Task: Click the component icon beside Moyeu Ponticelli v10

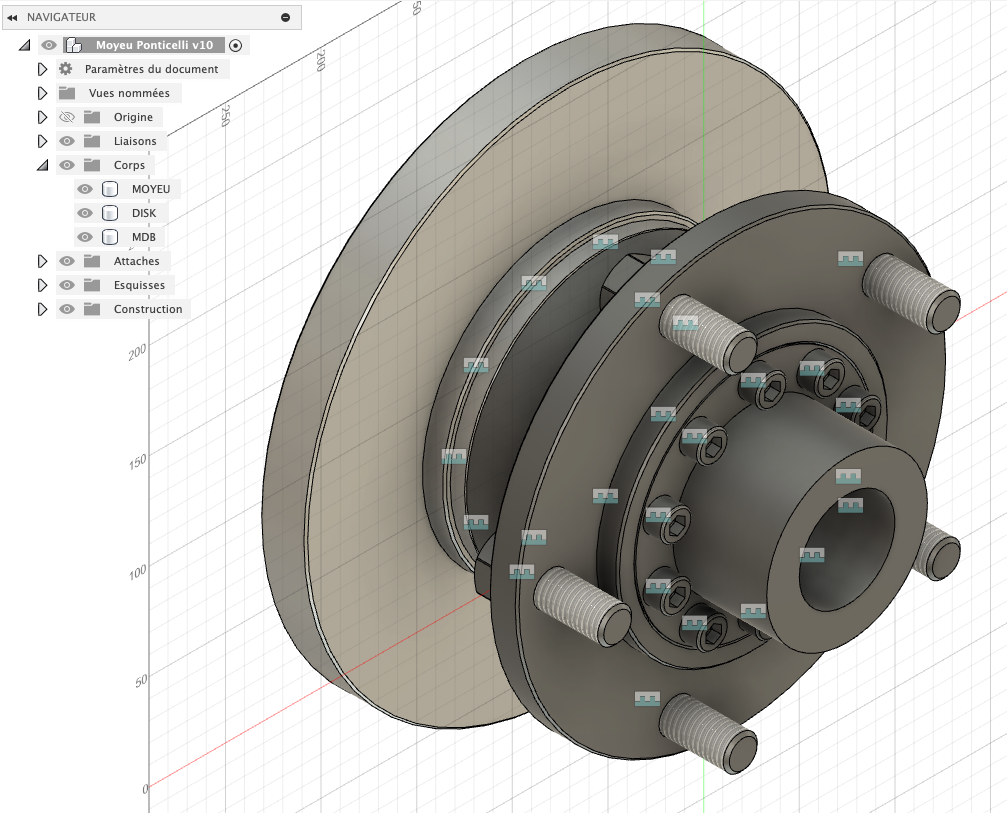Action: click(x=73, y=45)
